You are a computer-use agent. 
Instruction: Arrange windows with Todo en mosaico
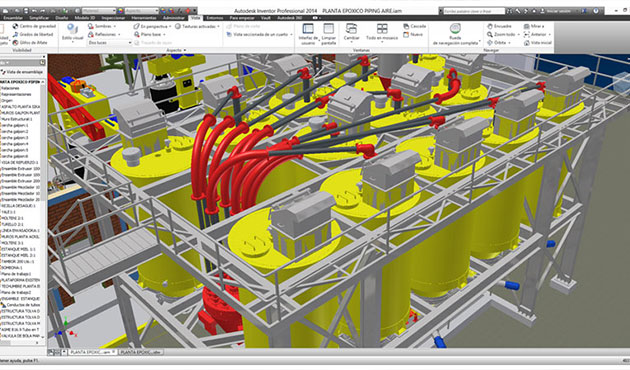point(382,32)
